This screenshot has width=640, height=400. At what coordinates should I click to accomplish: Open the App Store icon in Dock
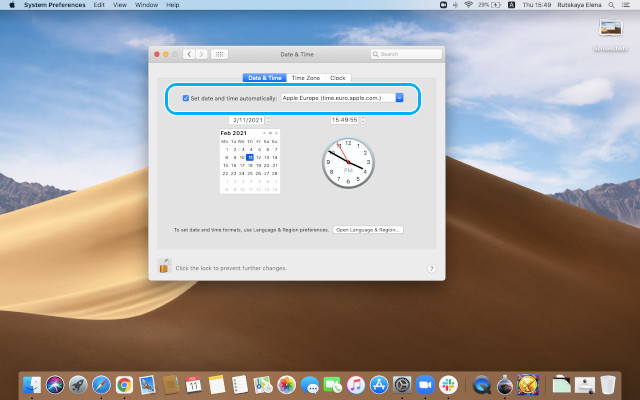tap(379, 385)
